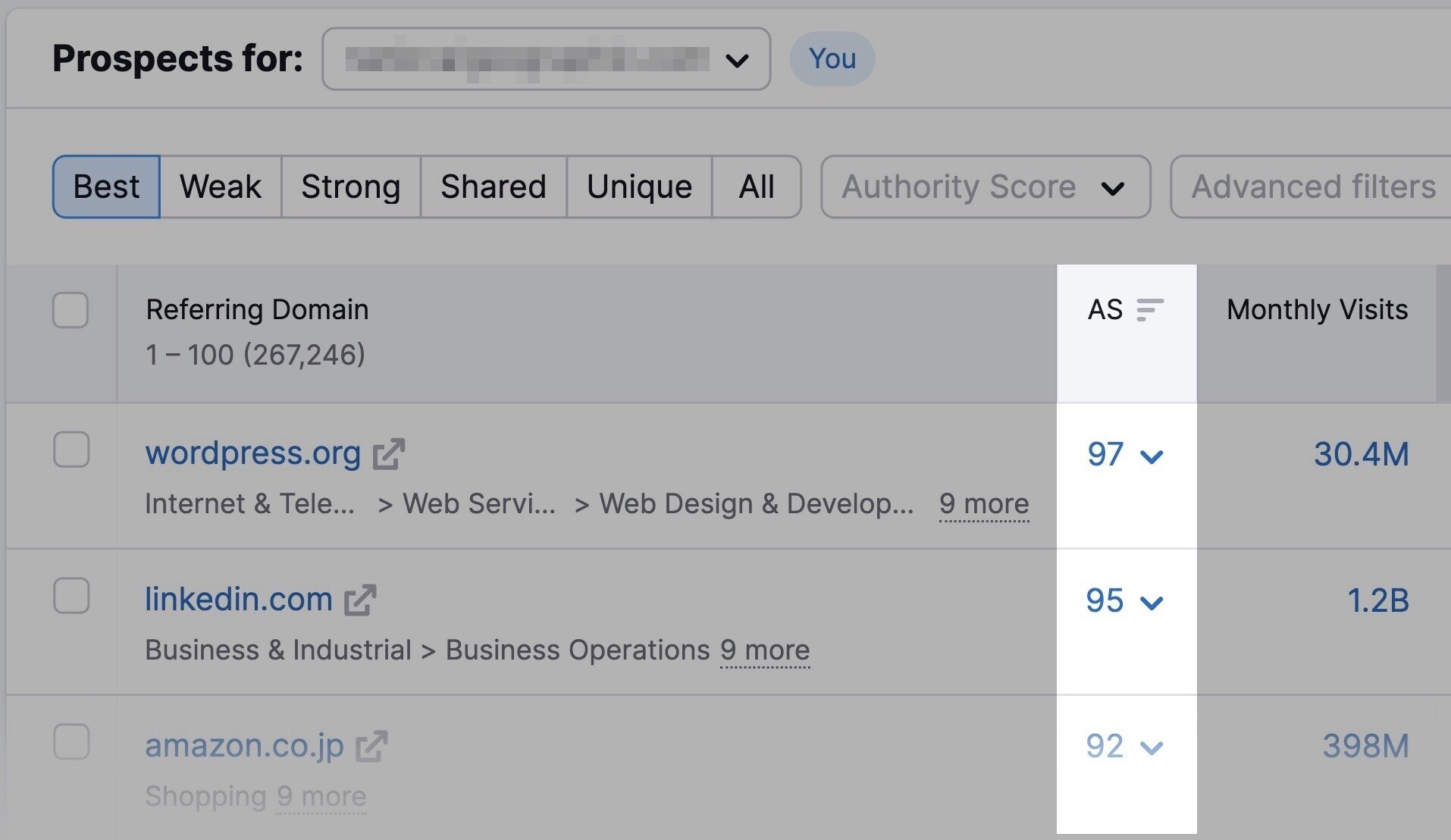The image size is (1451, 840).
Task: Click the Web Design & Develop... category text
Action: click(757, 504)
